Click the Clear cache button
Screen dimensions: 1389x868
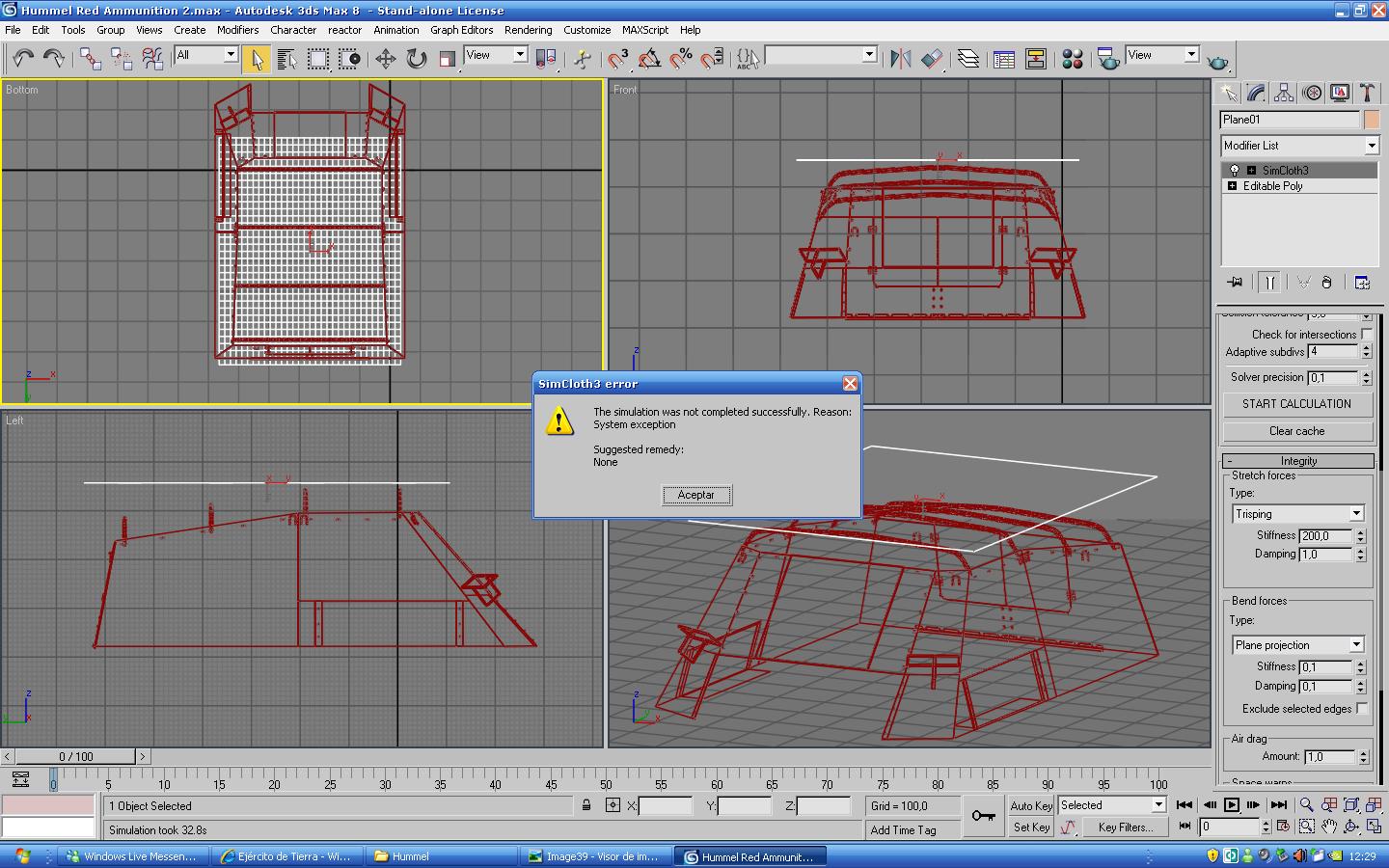1297,431
